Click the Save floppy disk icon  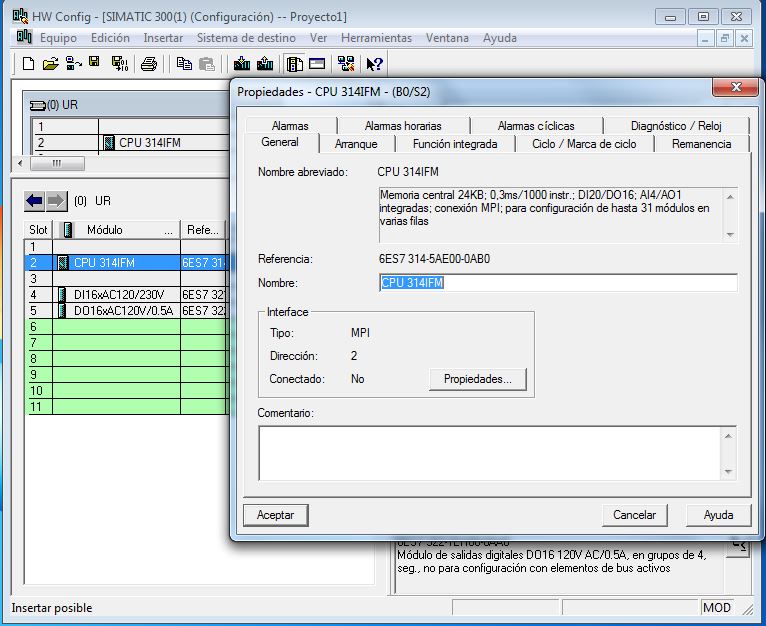[x=95, y=64]
